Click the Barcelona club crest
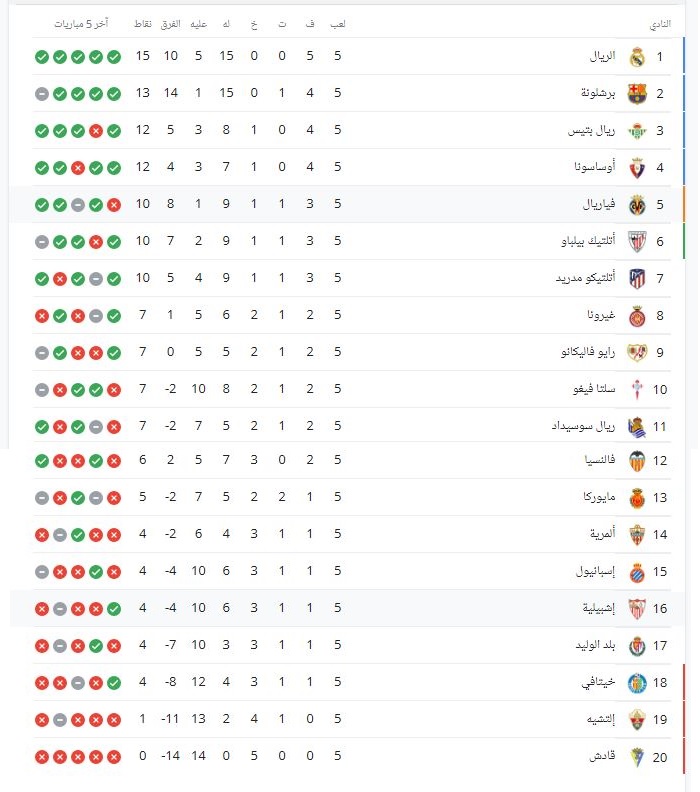The height and width of the screenshot is (792, 700). point(636,94)
